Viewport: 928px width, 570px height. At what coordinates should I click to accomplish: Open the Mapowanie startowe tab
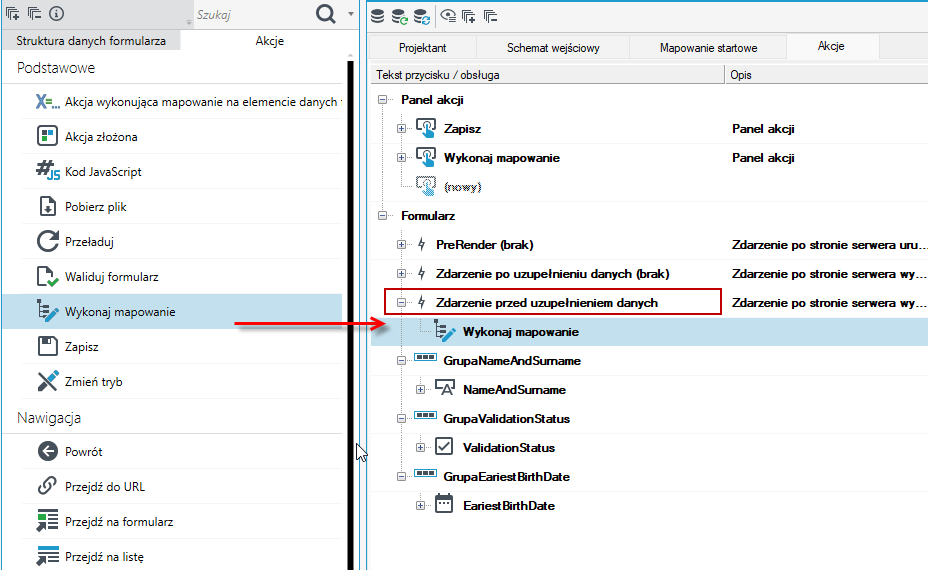tap(708, 48)
